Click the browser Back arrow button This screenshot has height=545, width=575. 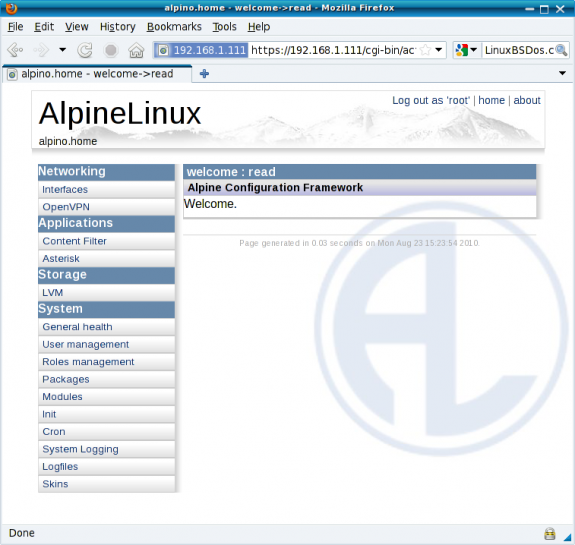tap(15, 50)
